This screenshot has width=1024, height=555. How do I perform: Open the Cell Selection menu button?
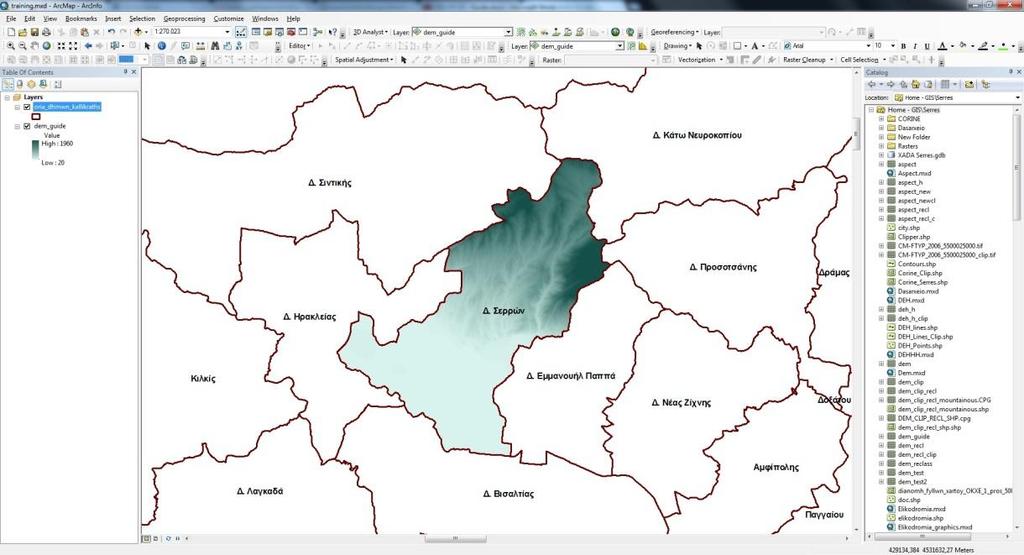point(862,60)
